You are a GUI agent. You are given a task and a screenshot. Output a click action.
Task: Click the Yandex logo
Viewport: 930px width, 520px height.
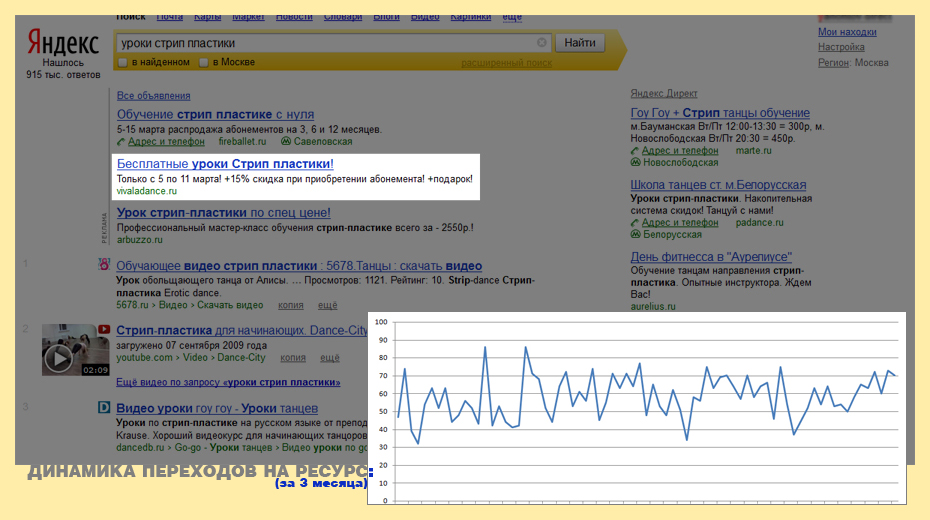pos(63,43)
